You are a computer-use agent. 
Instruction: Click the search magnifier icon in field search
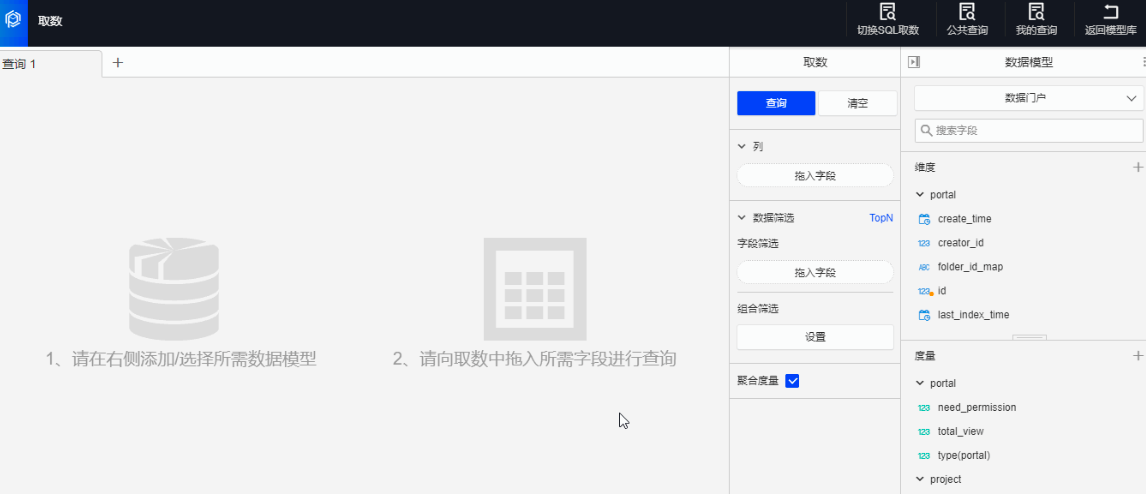pyautogui.click(x=926, y=131)
